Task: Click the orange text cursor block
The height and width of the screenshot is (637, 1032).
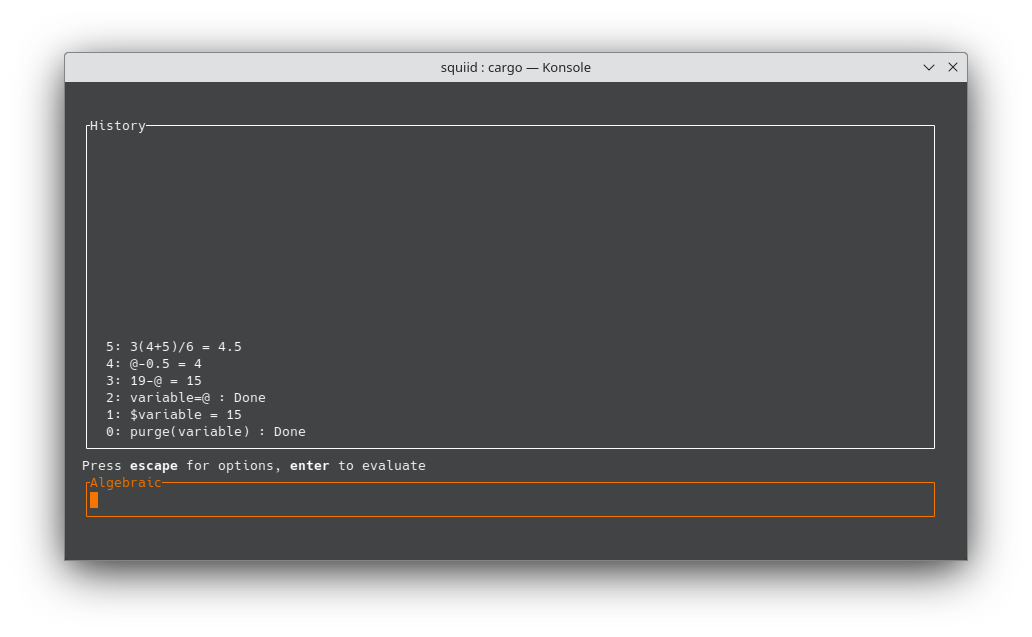Action: (x=94, y=500)
